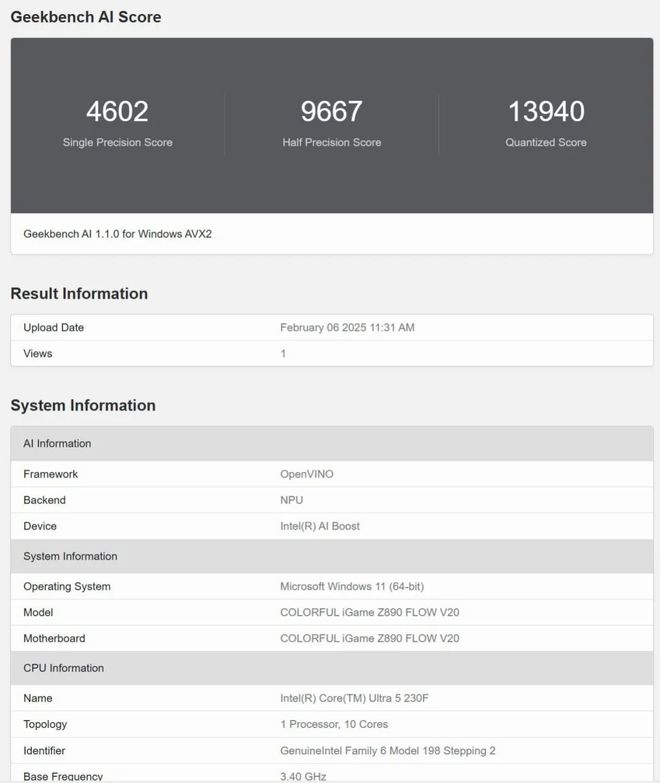660x783 pixels.
Task: Click the System Information main heading
Action: pyautogui.click(x=83, y=405)
